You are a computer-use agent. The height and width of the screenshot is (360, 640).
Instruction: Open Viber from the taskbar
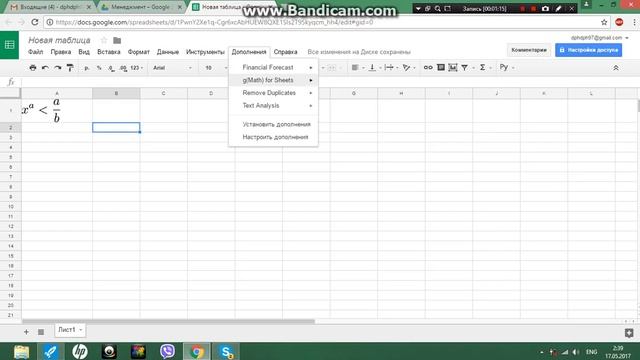(x=167, y=351)
